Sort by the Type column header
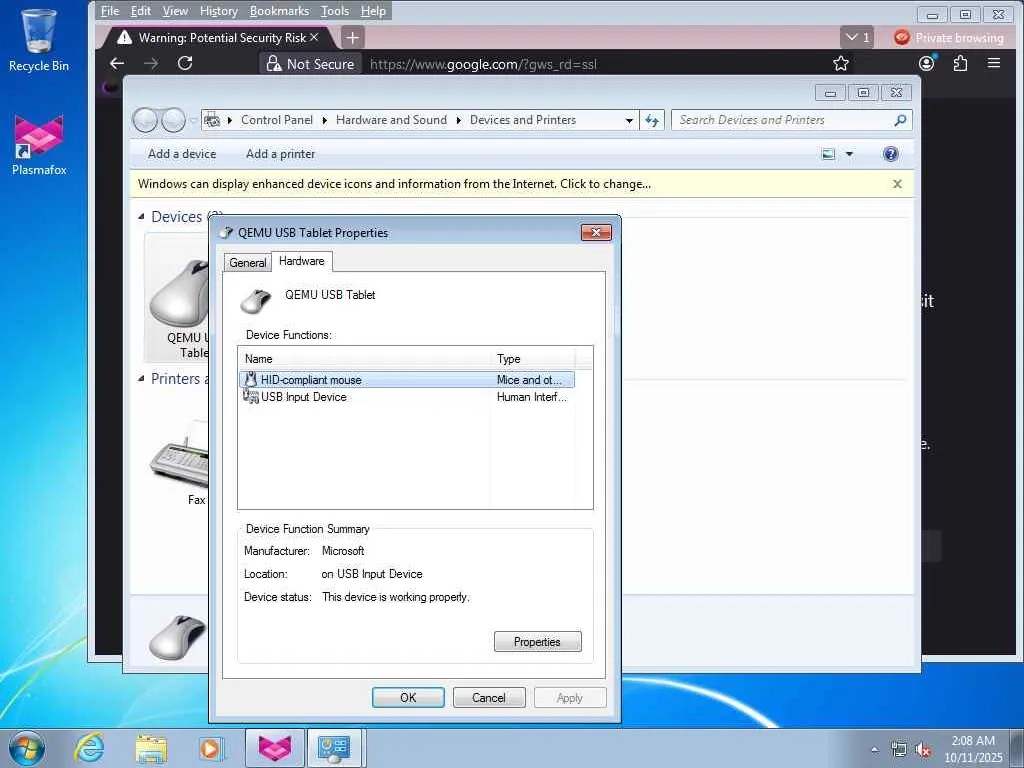 coord(534,359)
